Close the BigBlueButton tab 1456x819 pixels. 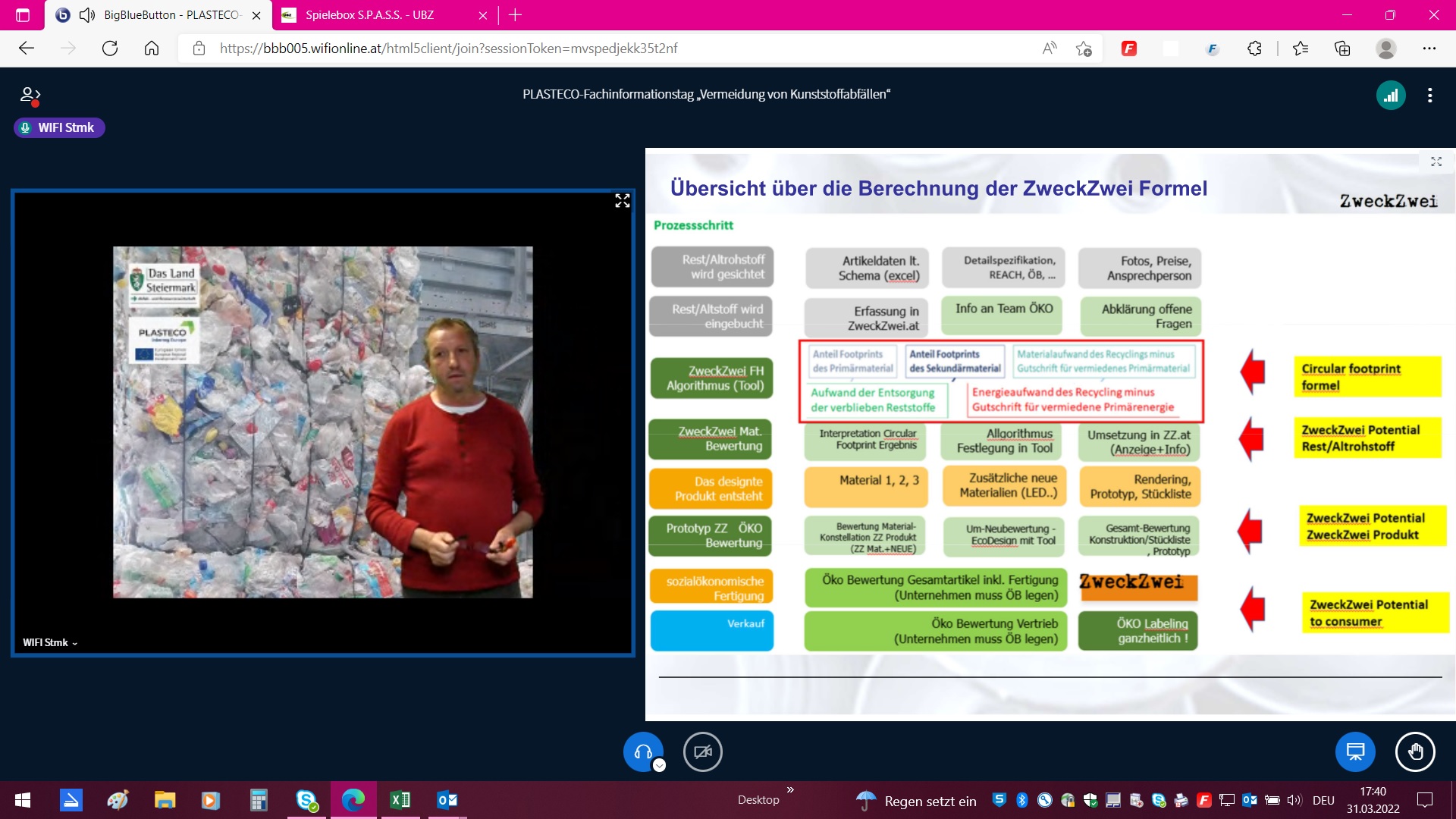point(256,15)
